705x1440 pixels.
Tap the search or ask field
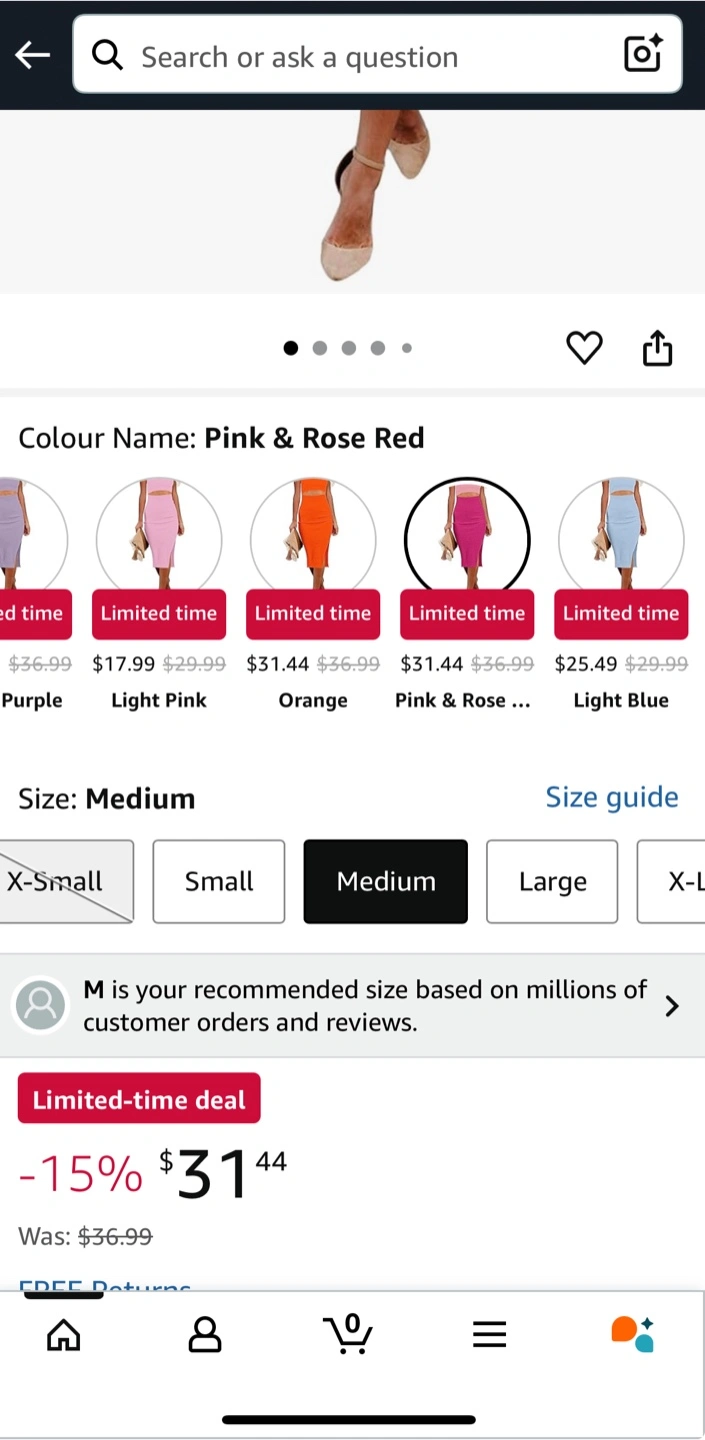click(370, 56)
